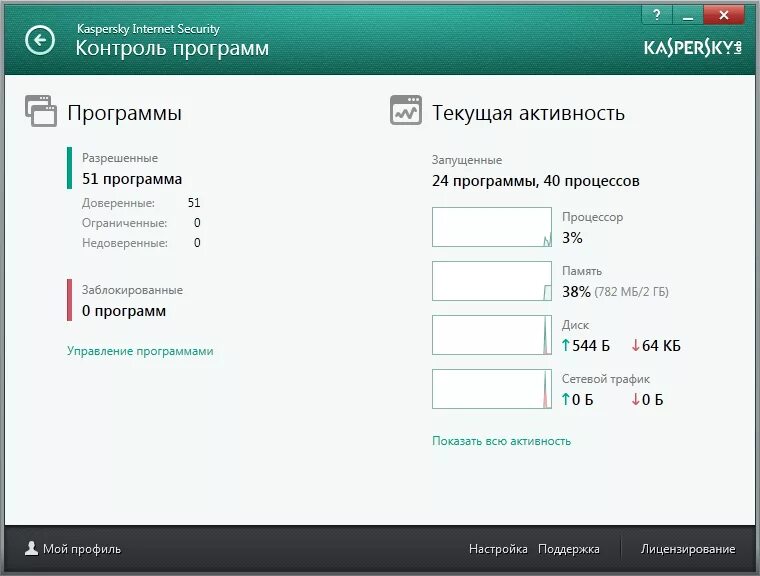Click the Сетевой трафик label
Viewport: 760px width, 576px height.
[x=605, y=379]
